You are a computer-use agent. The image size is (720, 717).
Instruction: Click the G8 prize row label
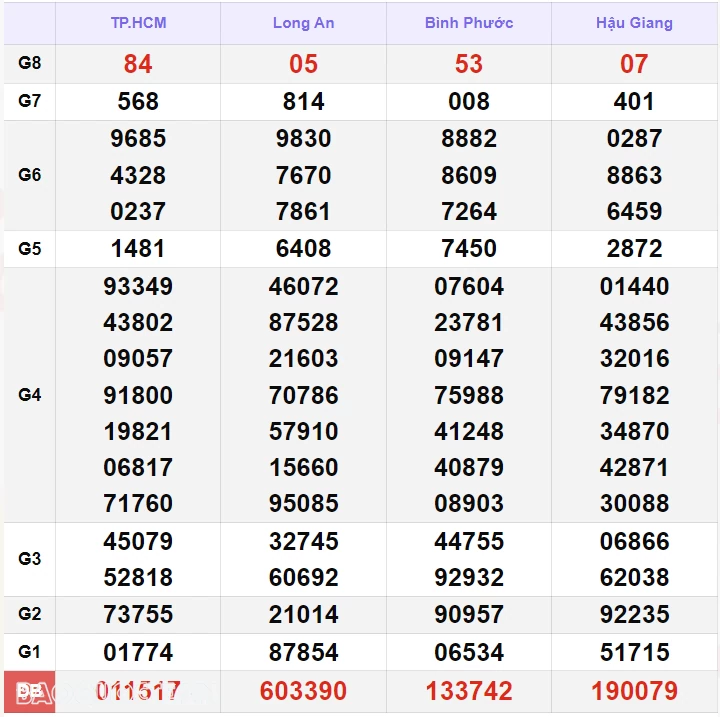(30, 63)
